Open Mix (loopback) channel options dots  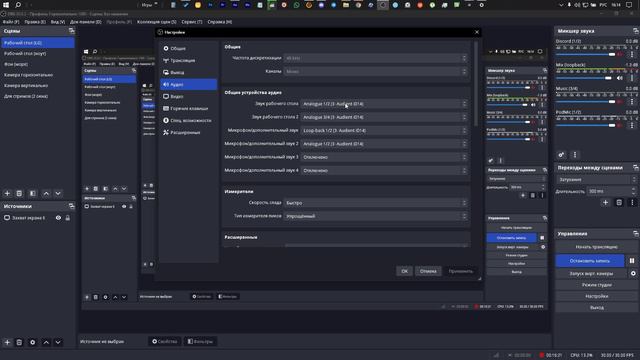[x=632, y=78]
